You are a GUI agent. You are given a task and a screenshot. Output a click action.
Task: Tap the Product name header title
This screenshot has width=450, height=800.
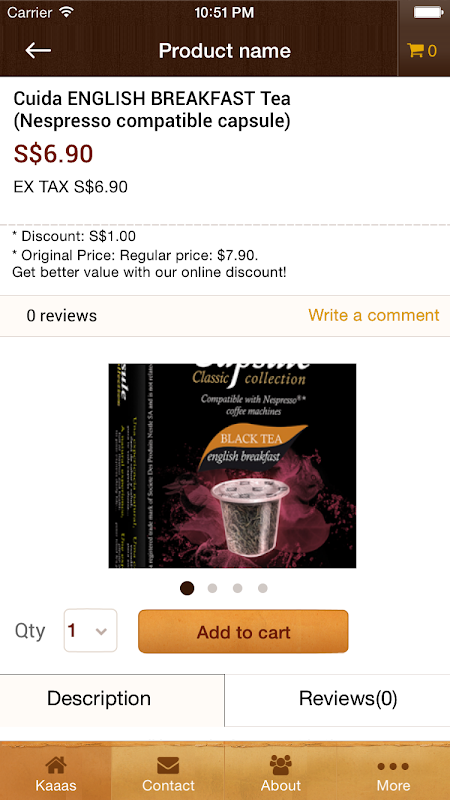pyautogui.click(x=224, y=51)
